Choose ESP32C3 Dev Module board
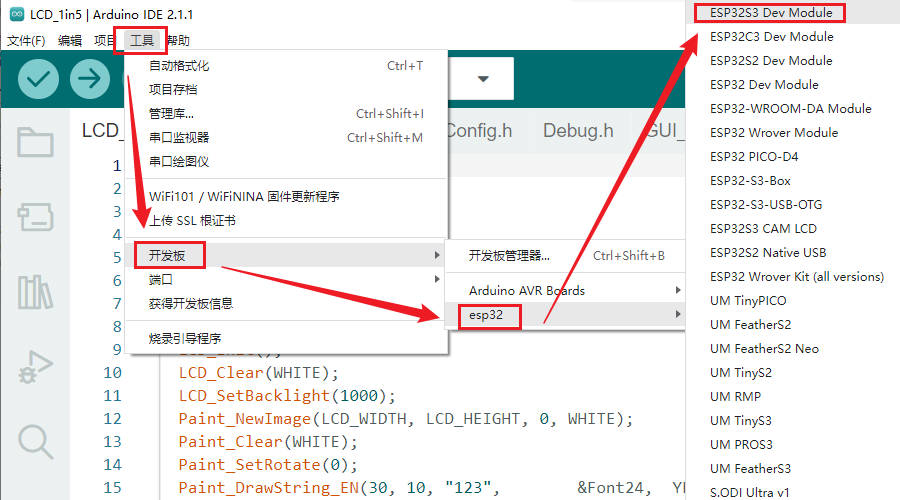The height and width of the screenshot is (500, 900). point(793,37)
